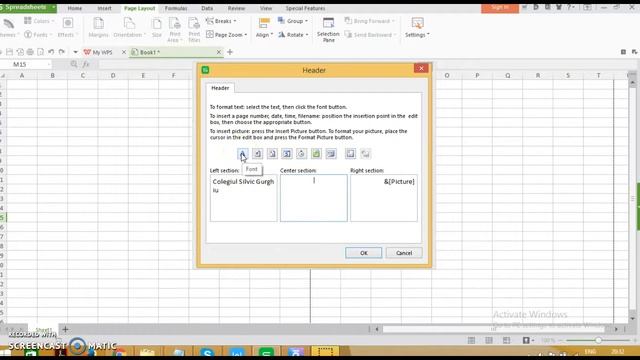
Task: Switch to Normal view in status bar
Action: 471,340
